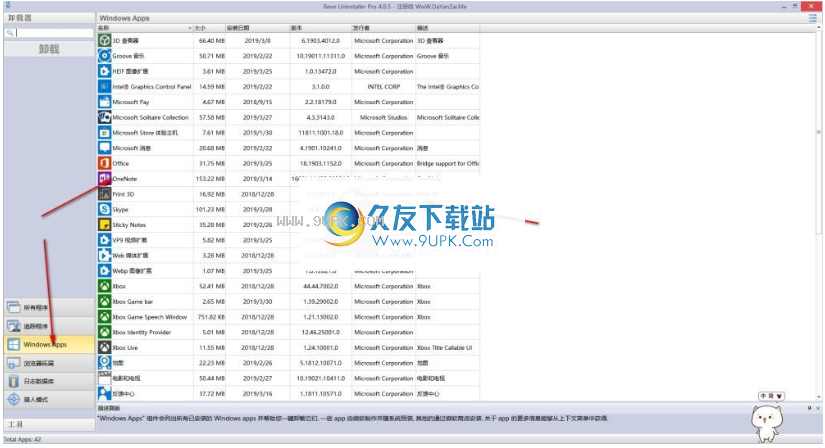
Task: Click the version '10.19011.11311.0' cell
Action: pyautogui.click(x=320, y=56)
